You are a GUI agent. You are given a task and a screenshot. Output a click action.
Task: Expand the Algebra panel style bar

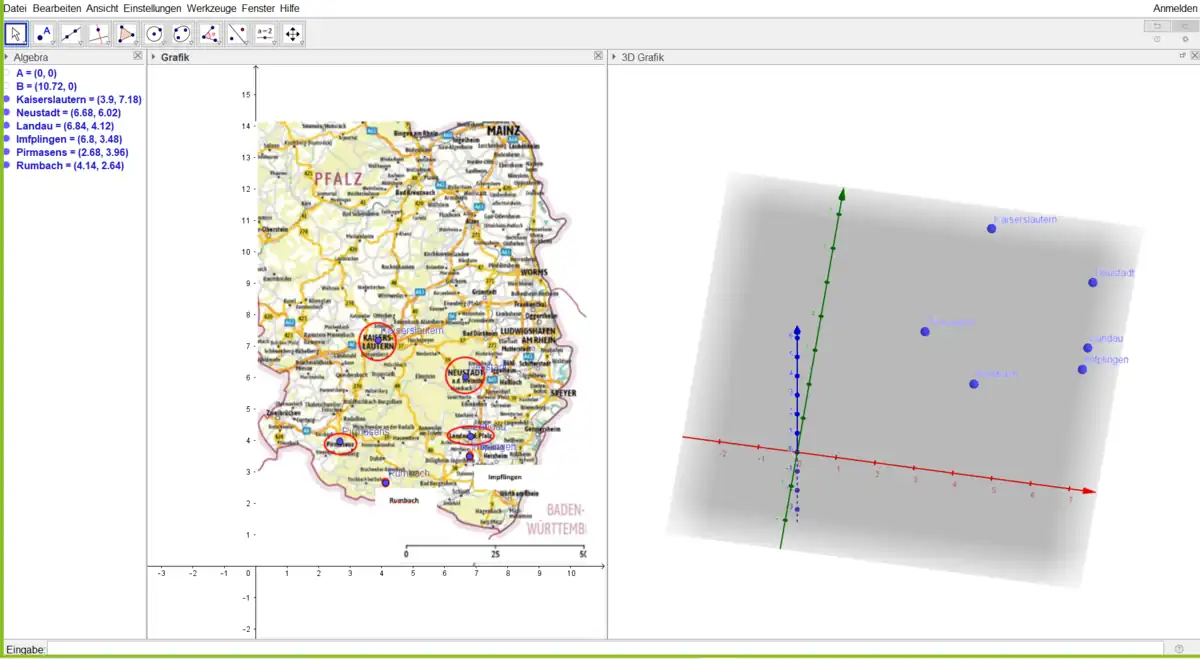6,57
